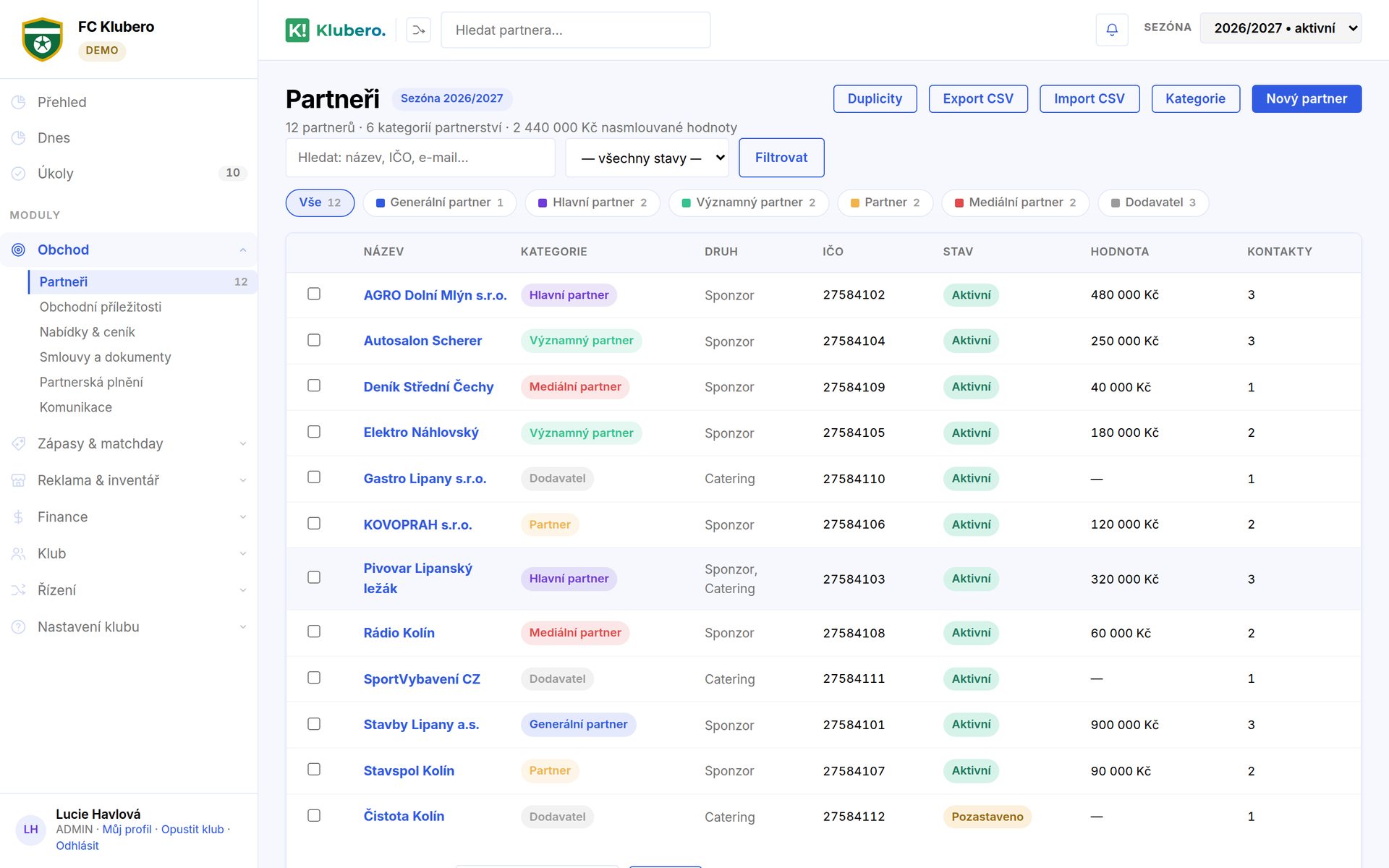Filter by Generální partner category chip
The width and height of the screenshot is (1389, 868).
tap(439, 203)
